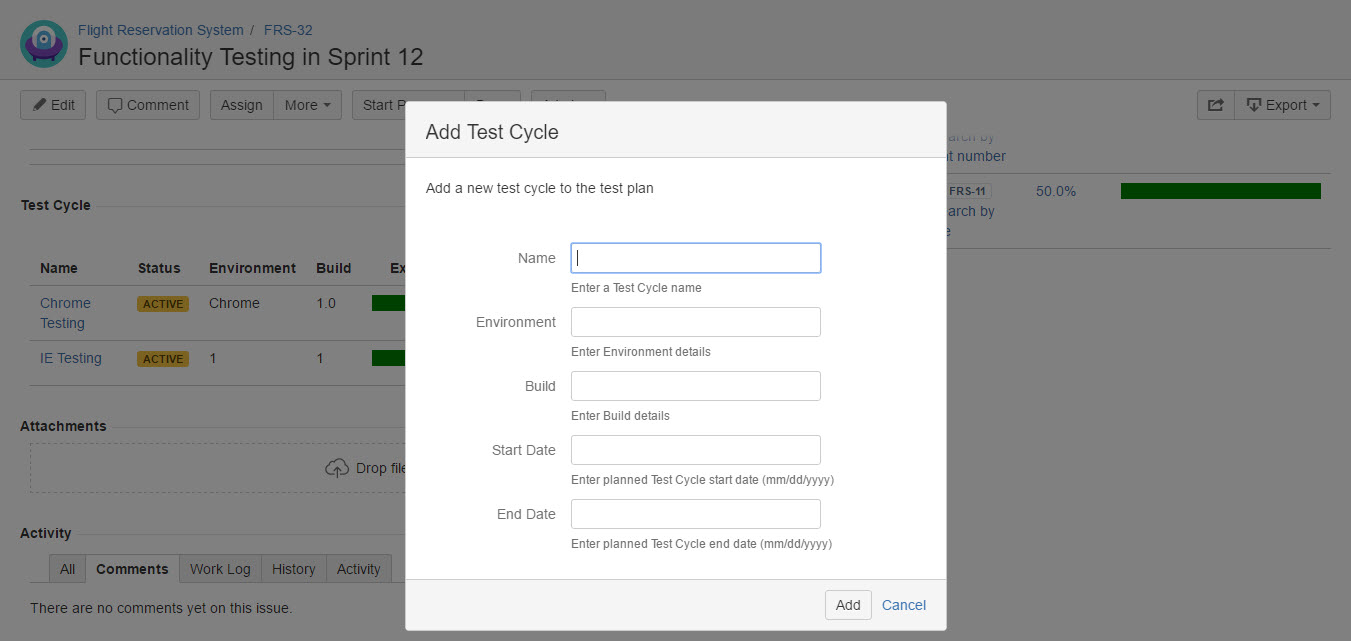Click the green 50.0% progress bar
The height and width of the screenshot is (641, 1351).
(1220, 191)
